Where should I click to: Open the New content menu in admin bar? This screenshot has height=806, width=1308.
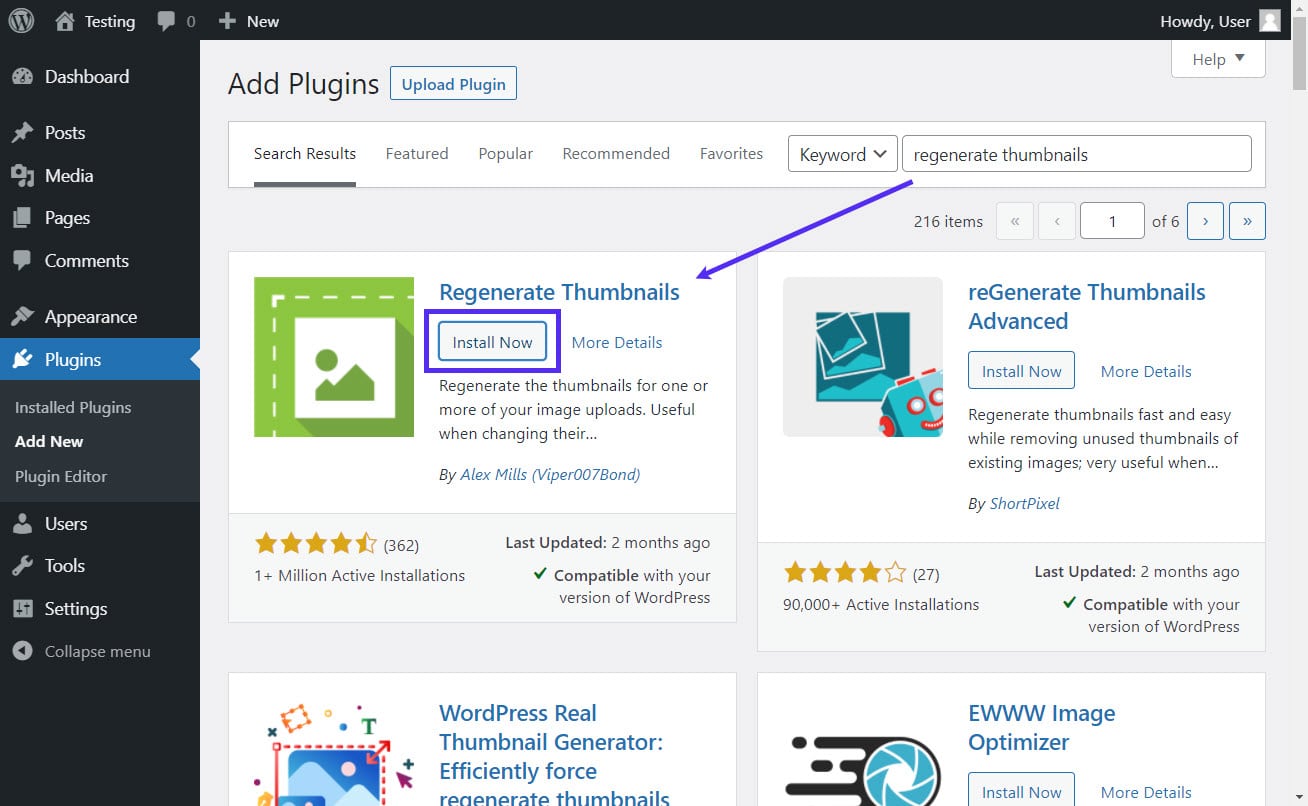tap(249, 21)
